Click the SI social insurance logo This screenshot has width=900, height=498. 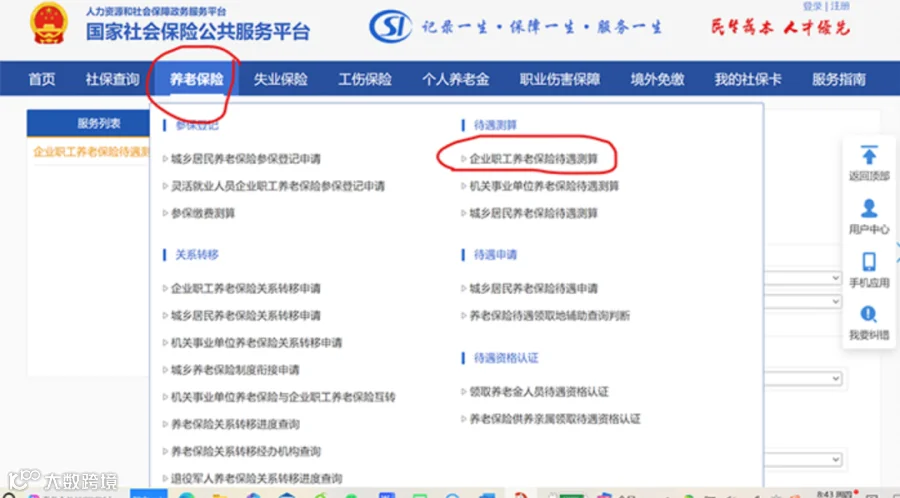(390, 26)
